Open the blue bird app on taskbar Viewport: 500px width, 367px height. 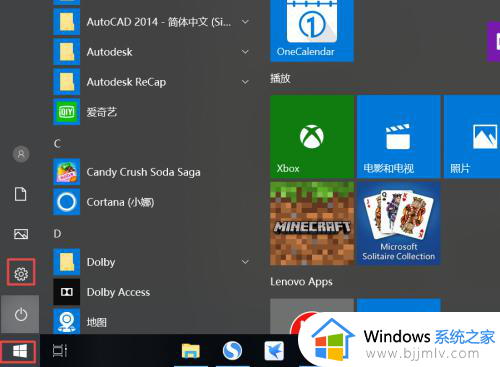click(274, 351)
